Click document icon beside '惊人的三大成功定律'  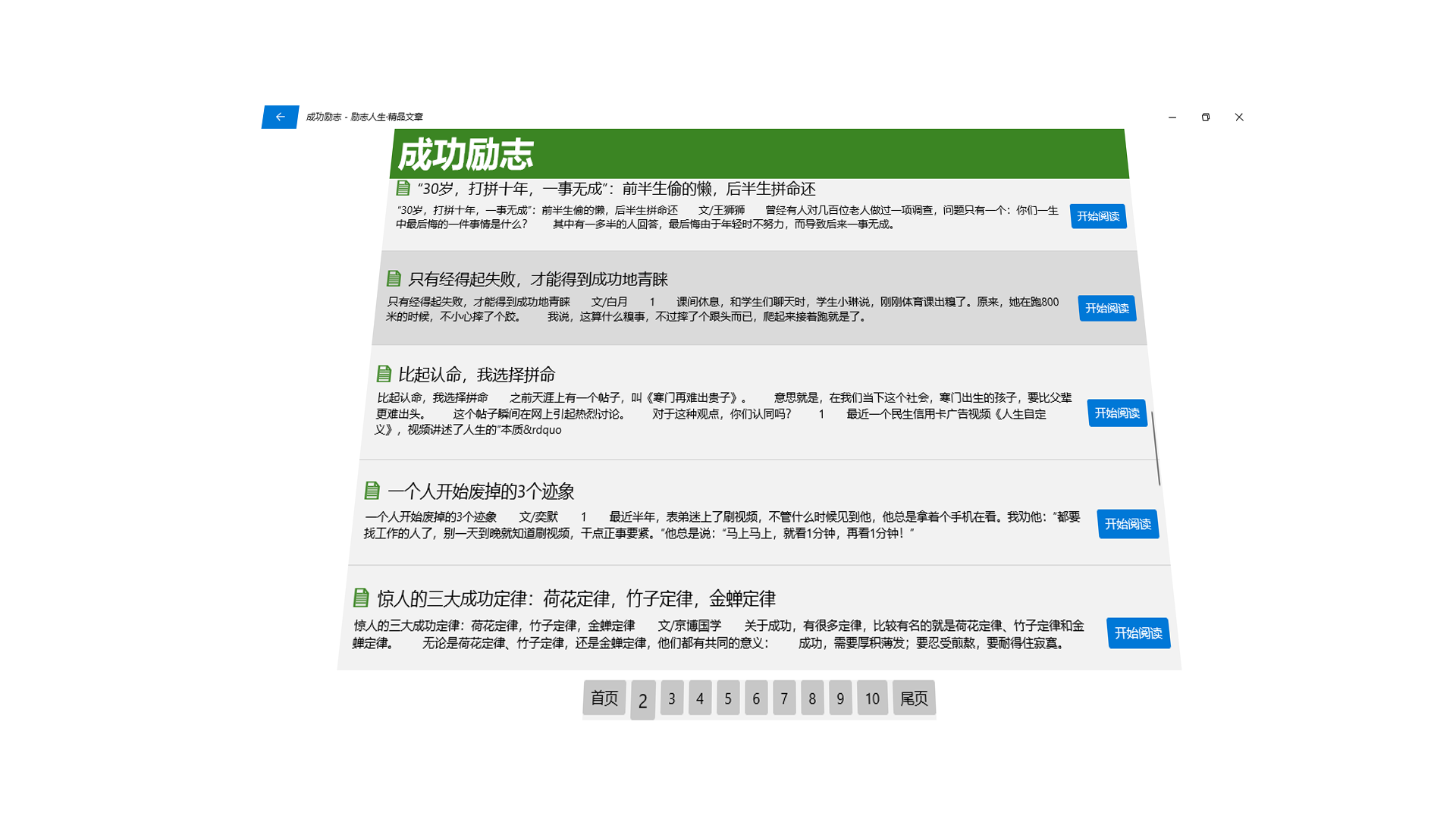(x=361, y=598)
